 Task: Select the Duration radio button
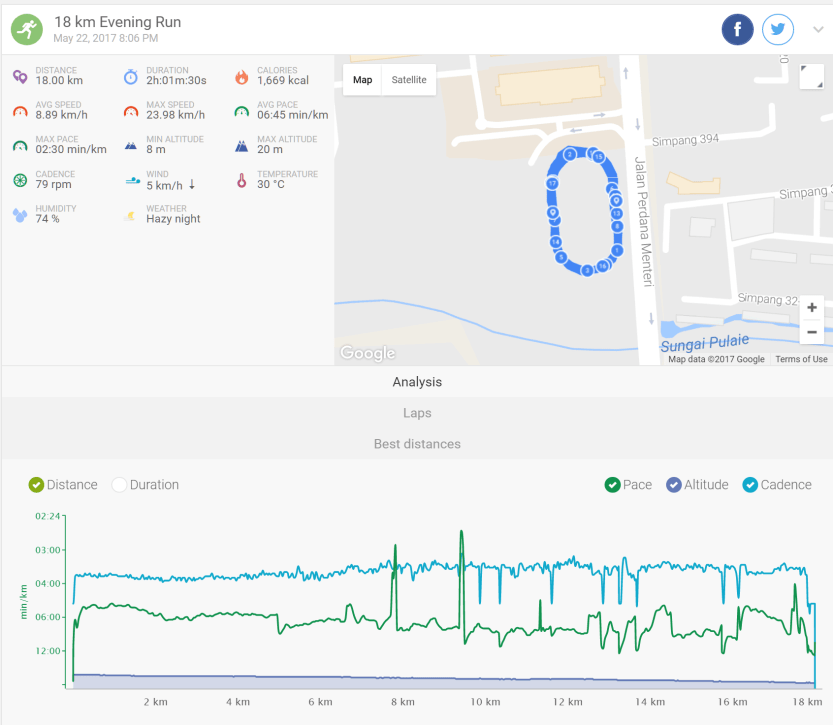coord(119,484)
